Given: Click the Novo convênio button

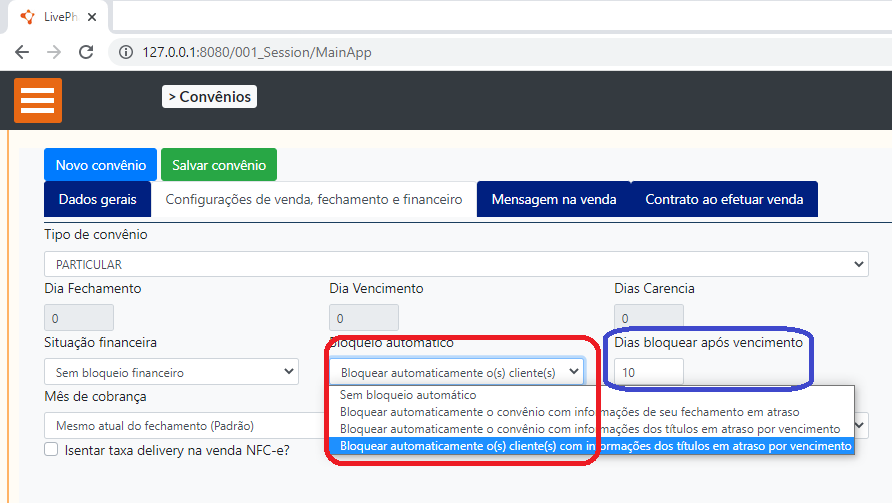Looking at the screenshot, I should tap(100, 165).
